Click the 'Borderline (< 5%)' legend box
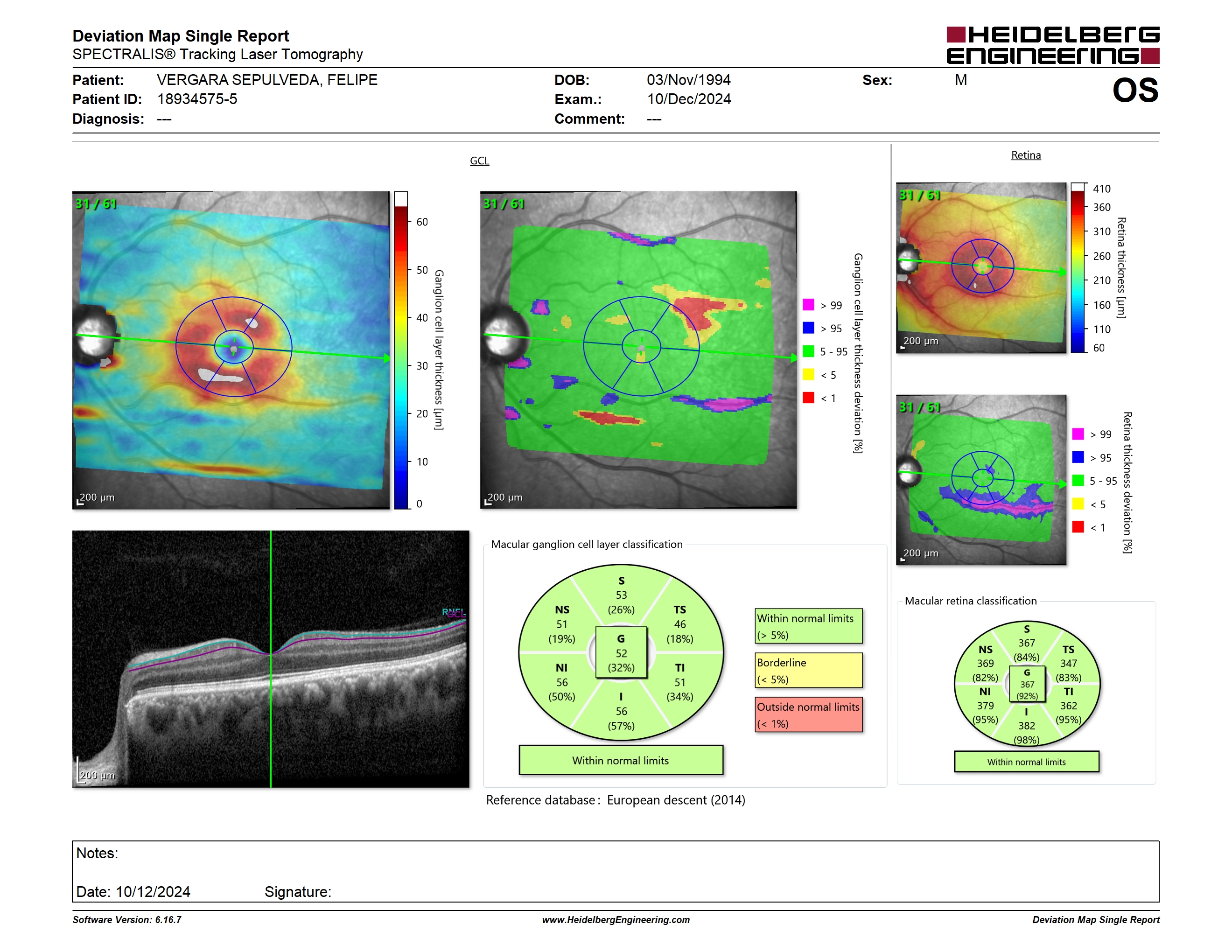Screen dimensions: 1232x952 pyautogui.click(x=808, y=671)
